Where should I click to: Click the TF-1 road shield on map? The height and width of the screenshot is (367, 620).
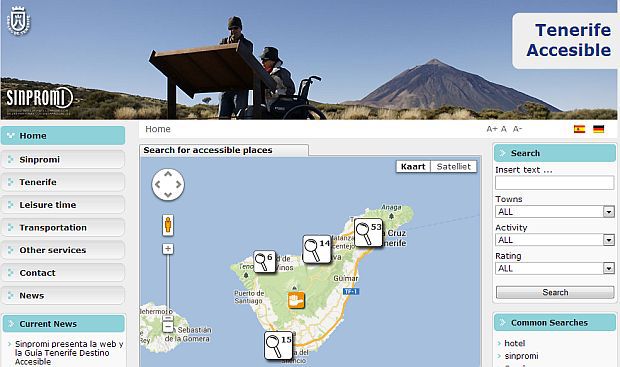[x=351, y=291]
